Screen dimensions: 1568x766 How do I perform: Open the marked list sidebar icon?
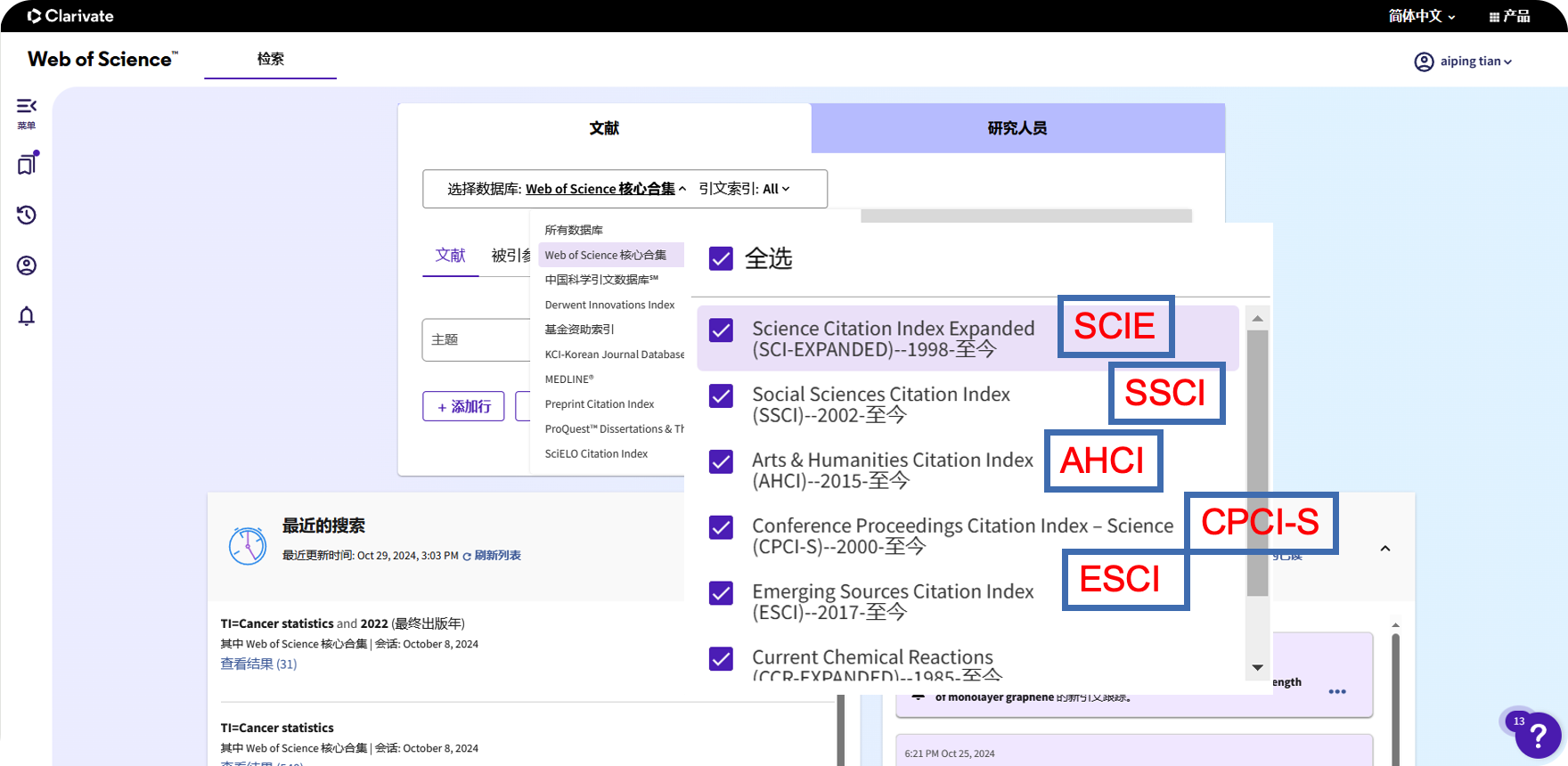pos(28,163)
